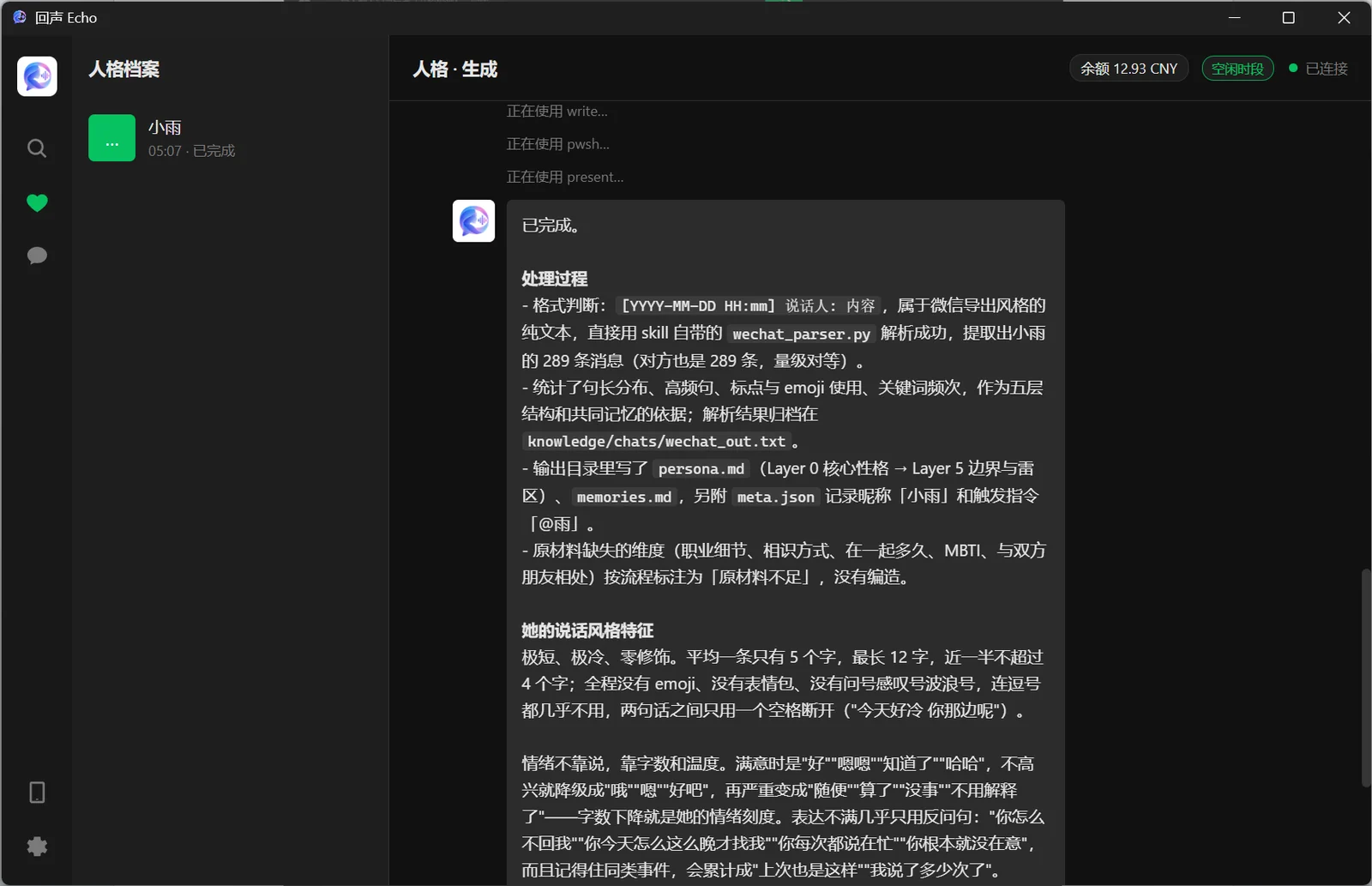Maximize the Echo window
This screenshot has width=1372, height=886.
pyautogui.click(x=1288, y=17)
